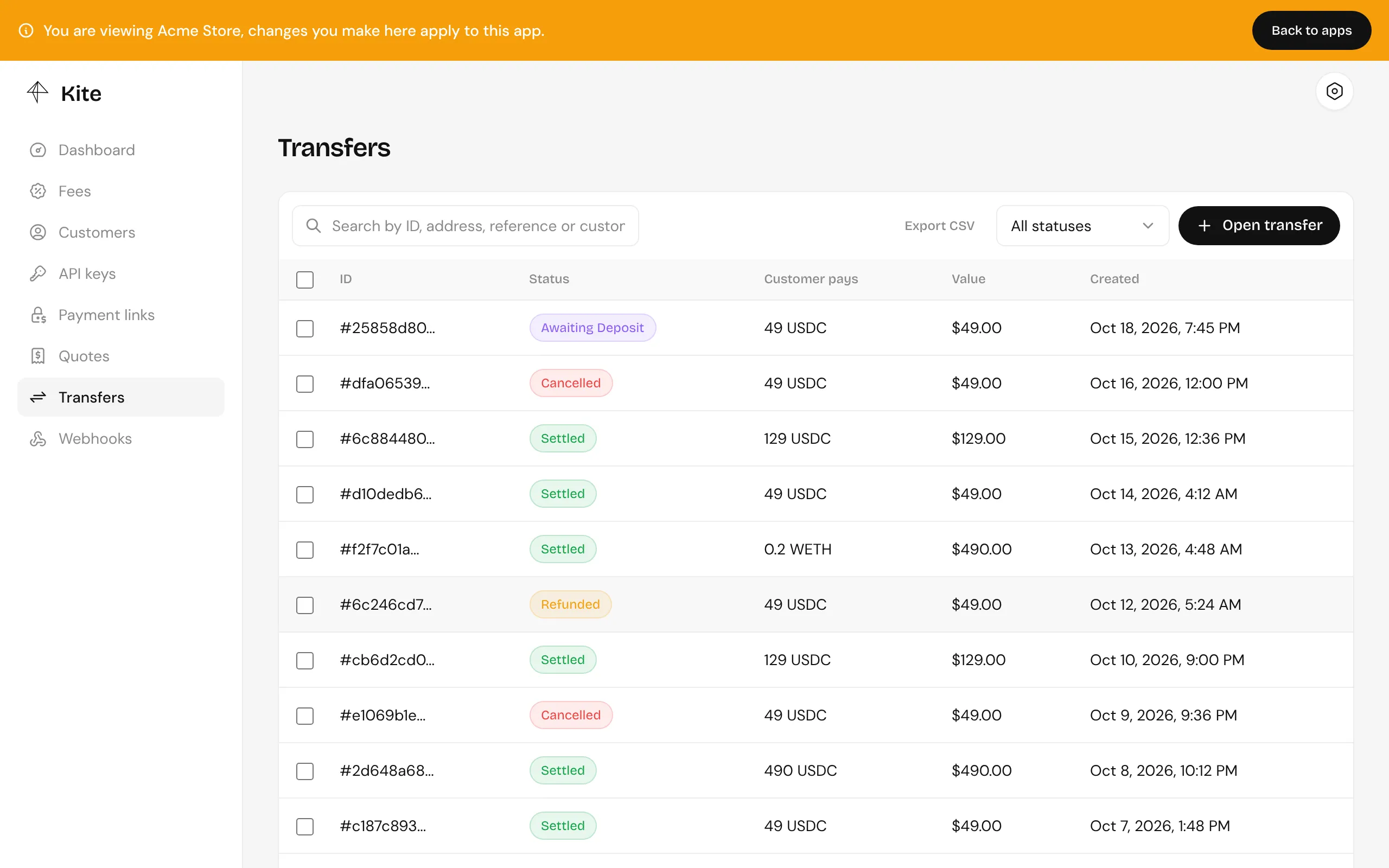Click the Customer pays column header
This screenshot has width=1389, height=868.
811,279
